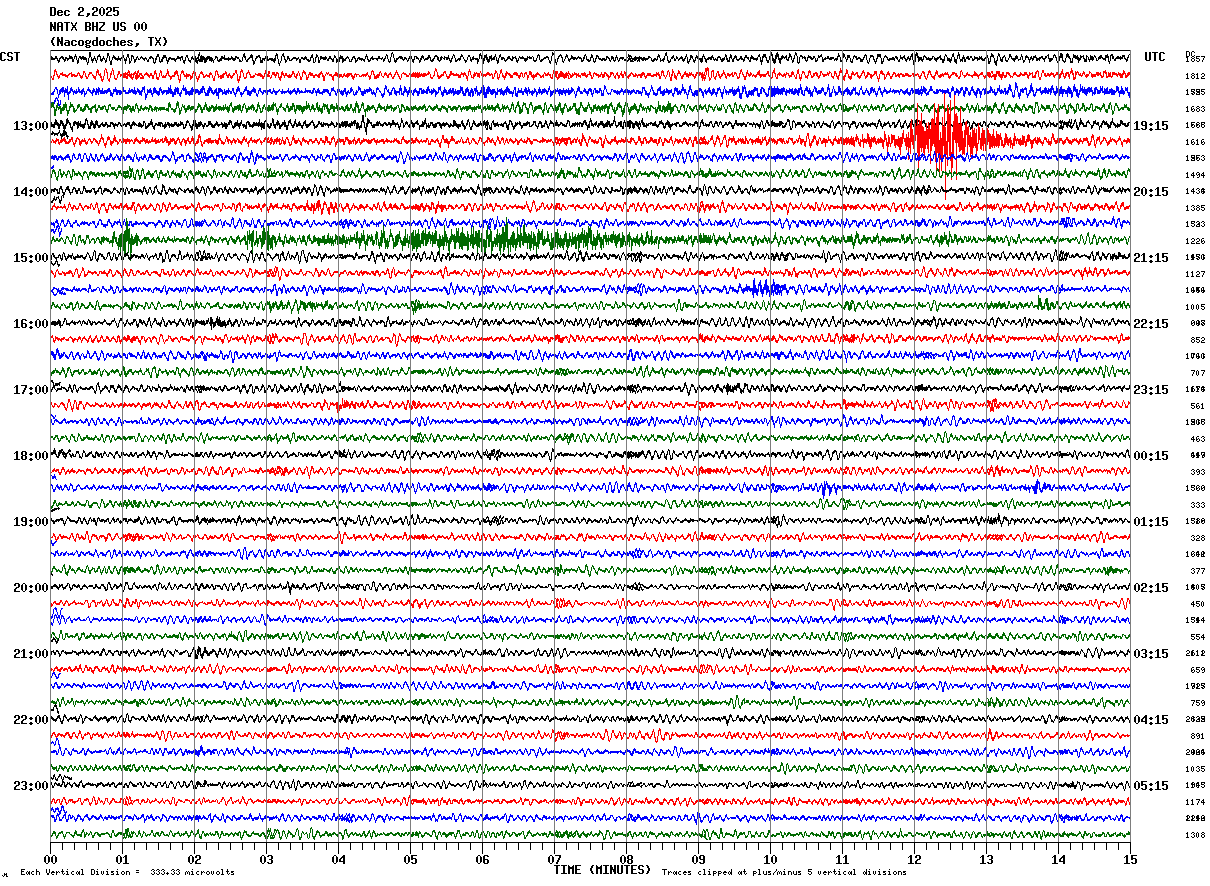Click minute tick label '15' on time axis
1210x886 pixels.
tap(1129, 859)
